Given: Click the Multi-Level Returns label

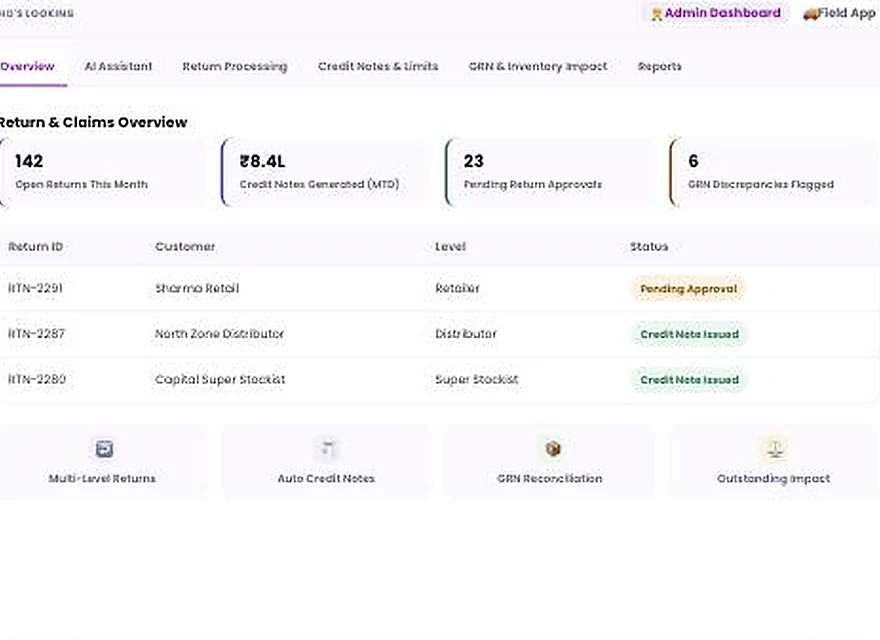Looking at the screenshot, I should pyautogui.click(x=102, y=478).
